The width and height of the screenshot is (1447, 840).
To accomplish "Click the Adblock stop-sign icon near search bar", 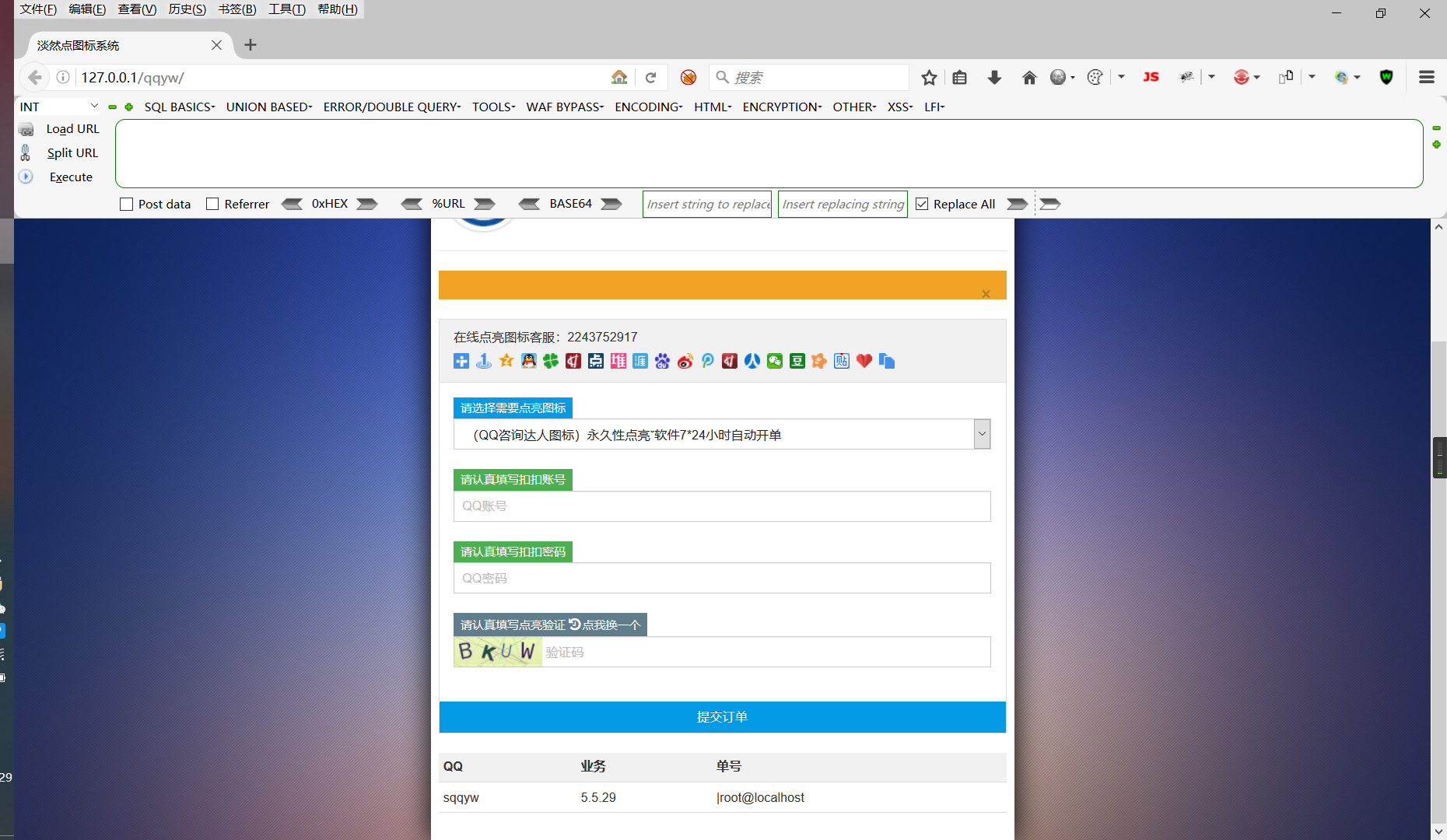I will tap(688, 77).
